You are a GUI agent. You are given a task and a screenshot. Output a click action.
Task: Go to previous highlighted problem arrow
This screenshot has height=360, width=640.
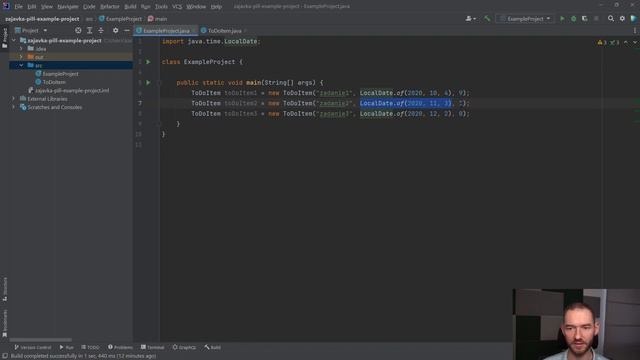[626, 42]
